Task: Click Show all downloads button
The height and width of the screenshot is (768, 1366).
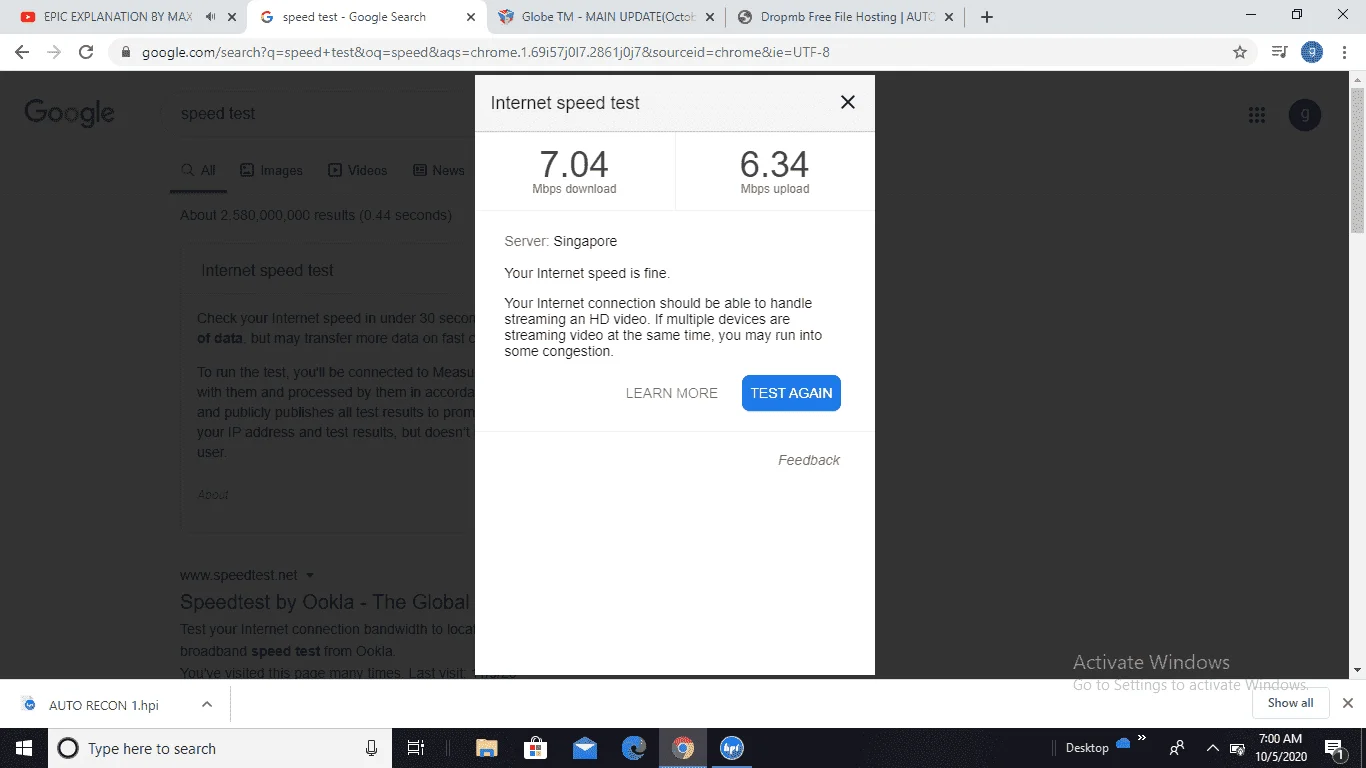Action: point(1290,703)
